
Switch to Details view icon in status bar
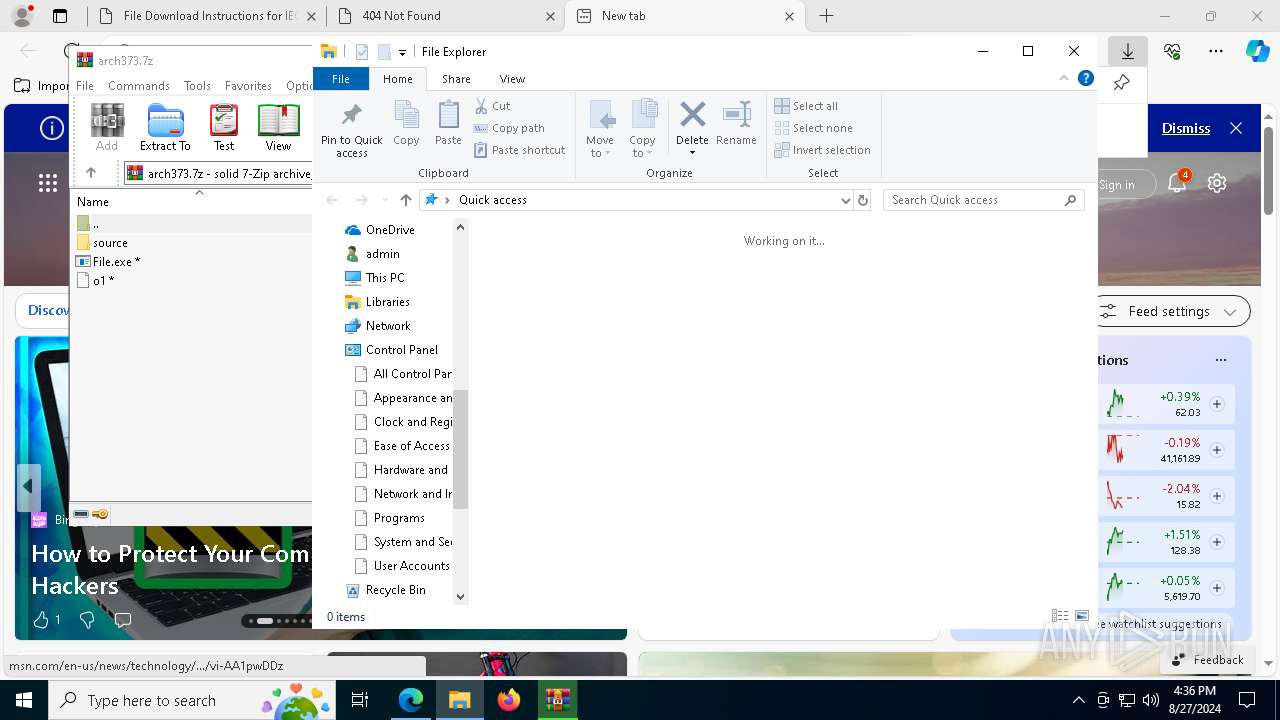coord(1060,617)
